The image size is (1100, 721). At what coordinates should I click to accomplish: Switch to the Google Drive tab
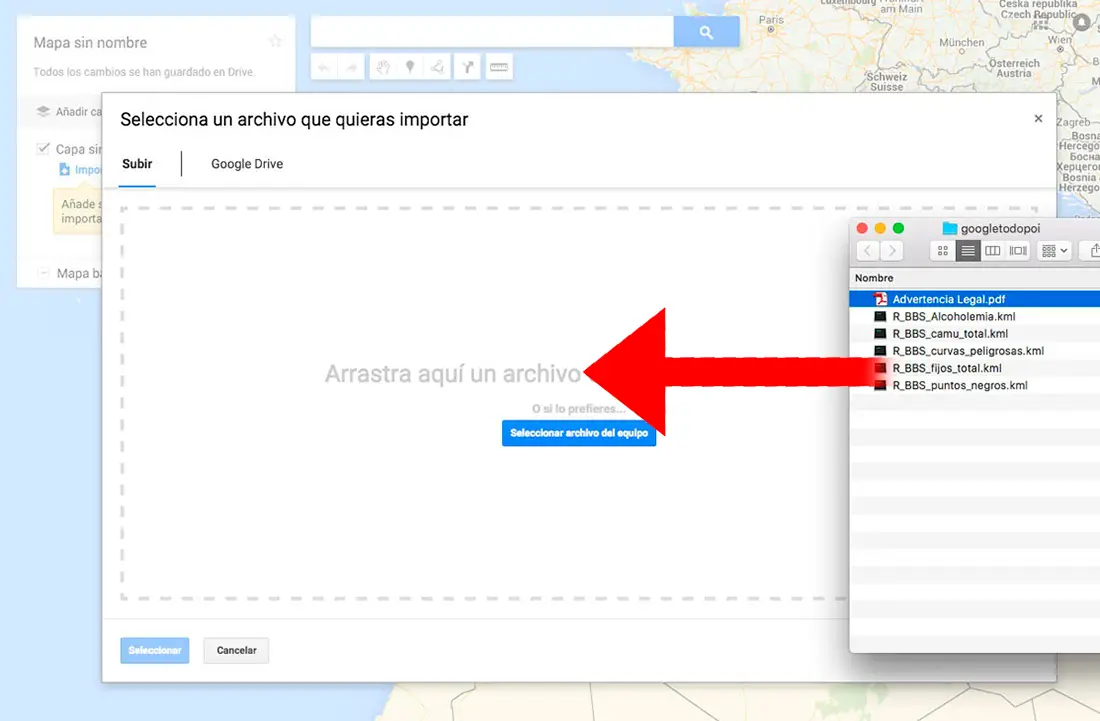tap(246, 163)
